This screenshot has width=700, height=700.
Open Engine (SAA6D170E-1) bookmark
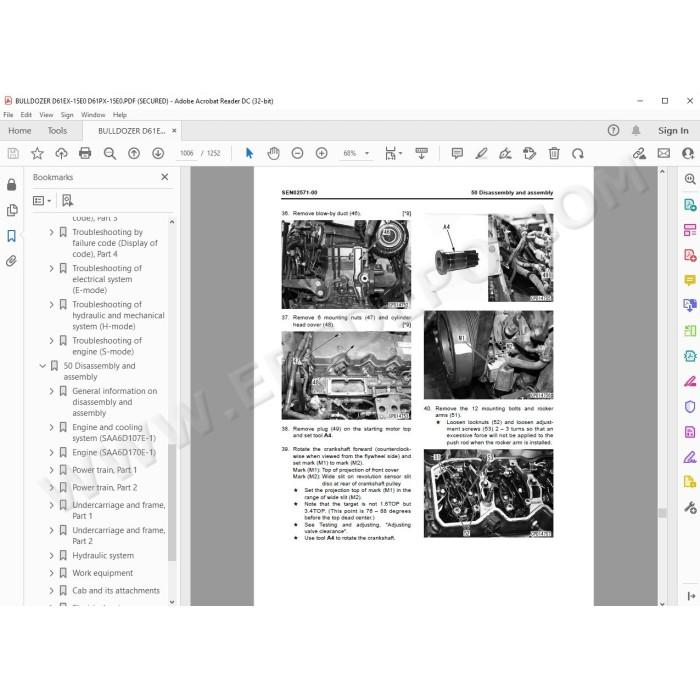(114, 452)
